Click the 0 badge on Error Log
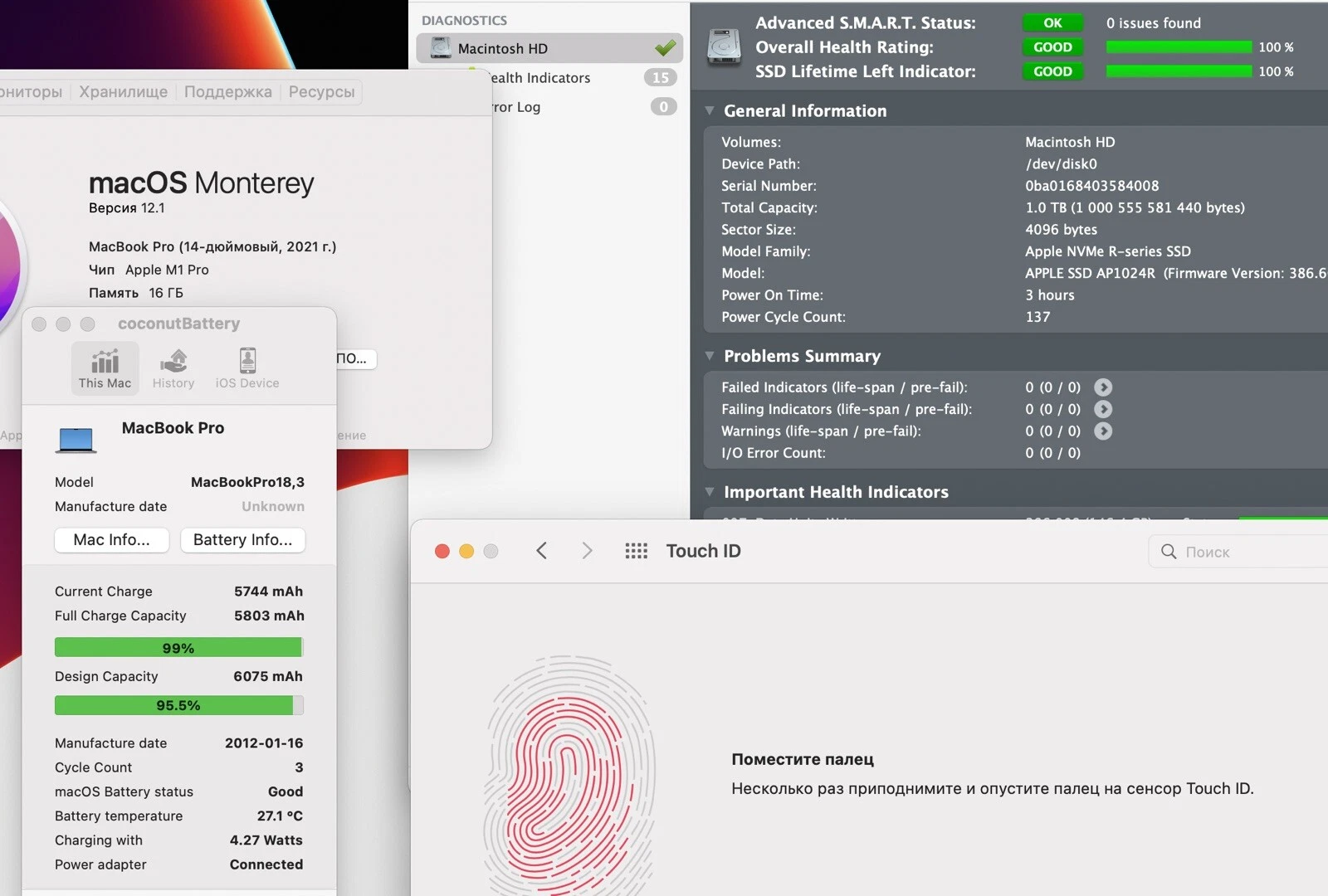Image resolution: width=1328 pixels, height=896 pixels. click(x=663, y=107)
